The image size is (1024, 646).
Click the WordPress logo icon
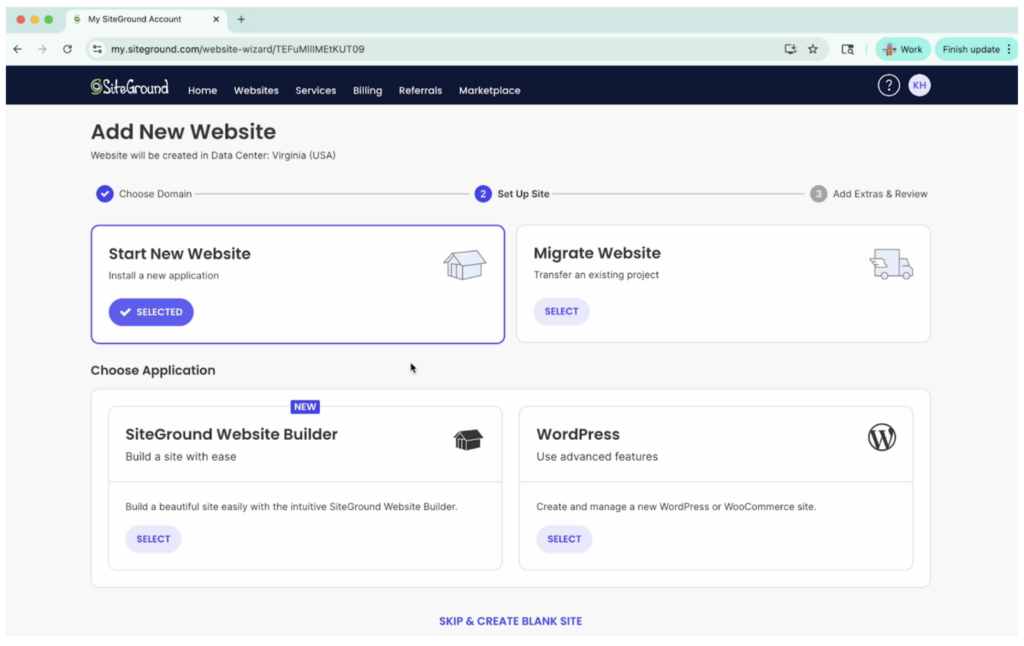click(881, 437)
